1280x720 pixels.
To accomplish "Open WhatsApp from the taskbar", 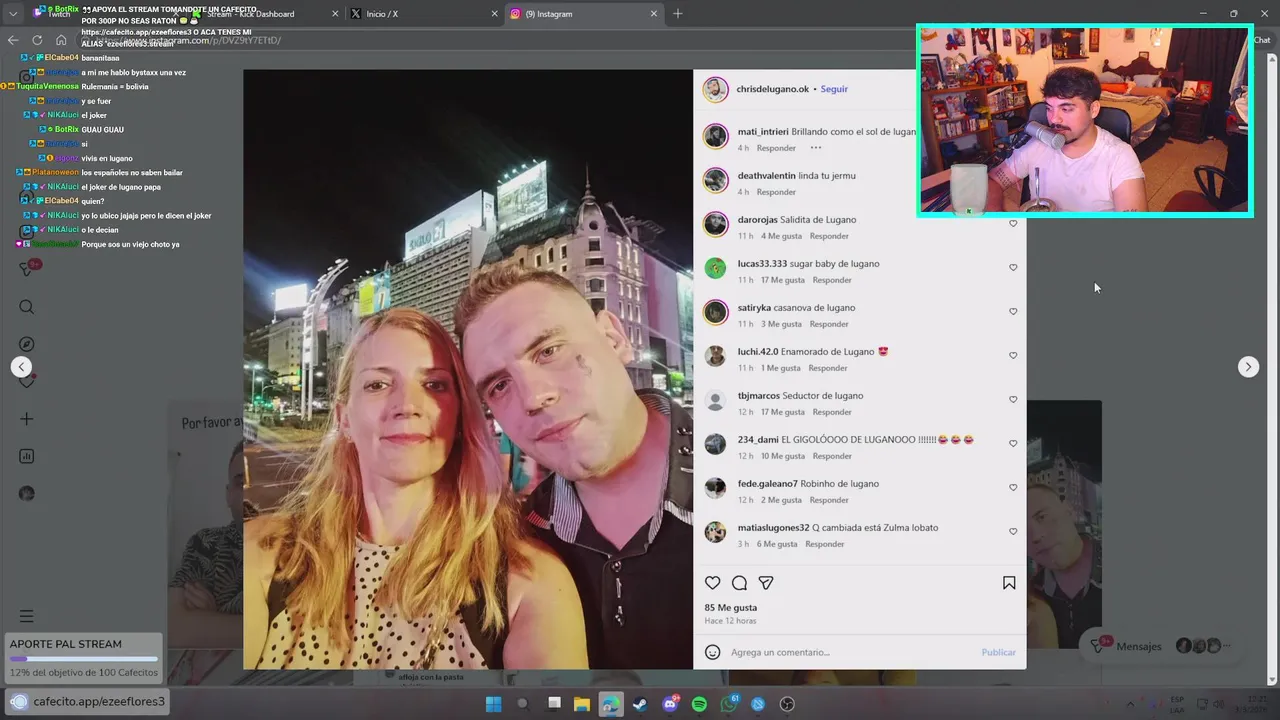I will coord(729,704).
